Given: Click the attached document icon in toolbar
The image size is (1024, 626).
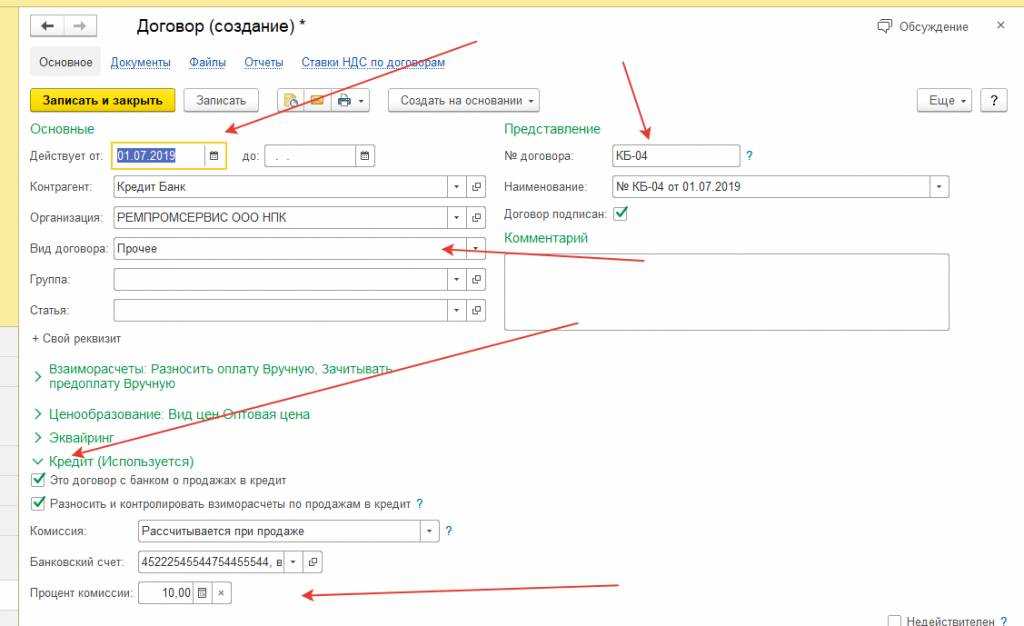Looking at the screenshot, I should 291,101.
